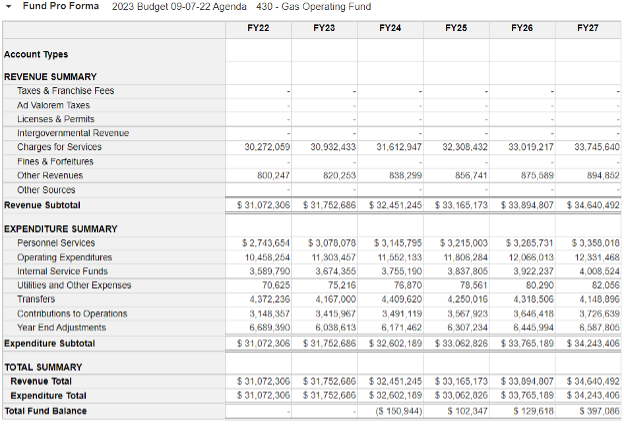Click the Personnel Services row label

[56, 243]
